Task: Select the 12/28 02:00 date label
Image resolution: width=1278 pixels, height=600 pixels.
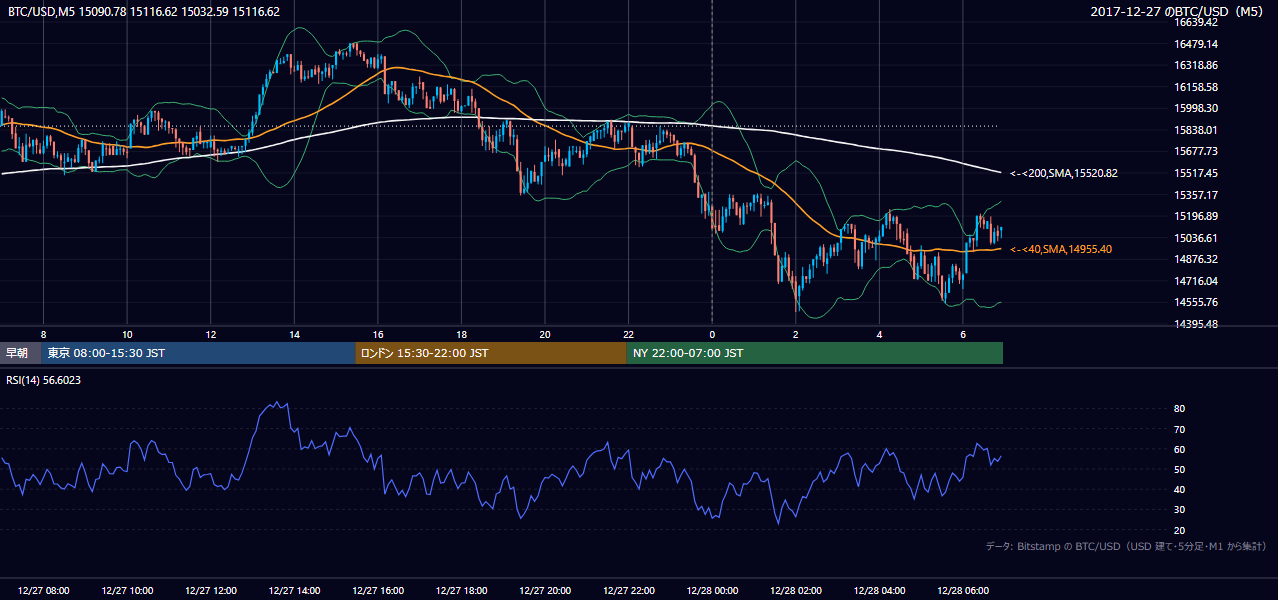Action: (x=795, y=591)
